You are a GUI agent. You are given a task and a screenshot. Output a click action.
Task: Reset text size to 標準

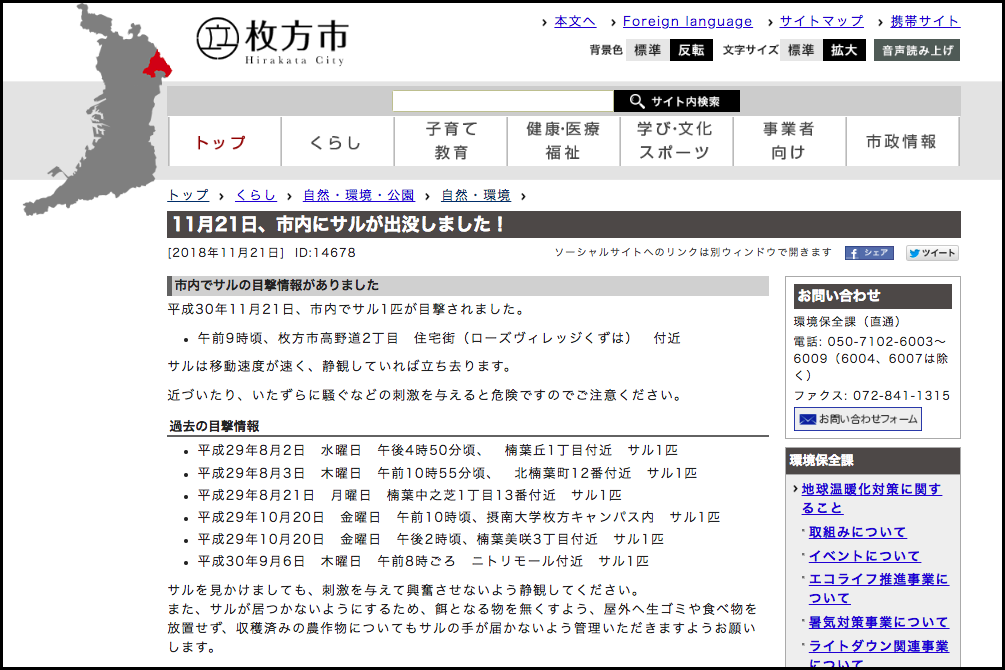(801, 50)
